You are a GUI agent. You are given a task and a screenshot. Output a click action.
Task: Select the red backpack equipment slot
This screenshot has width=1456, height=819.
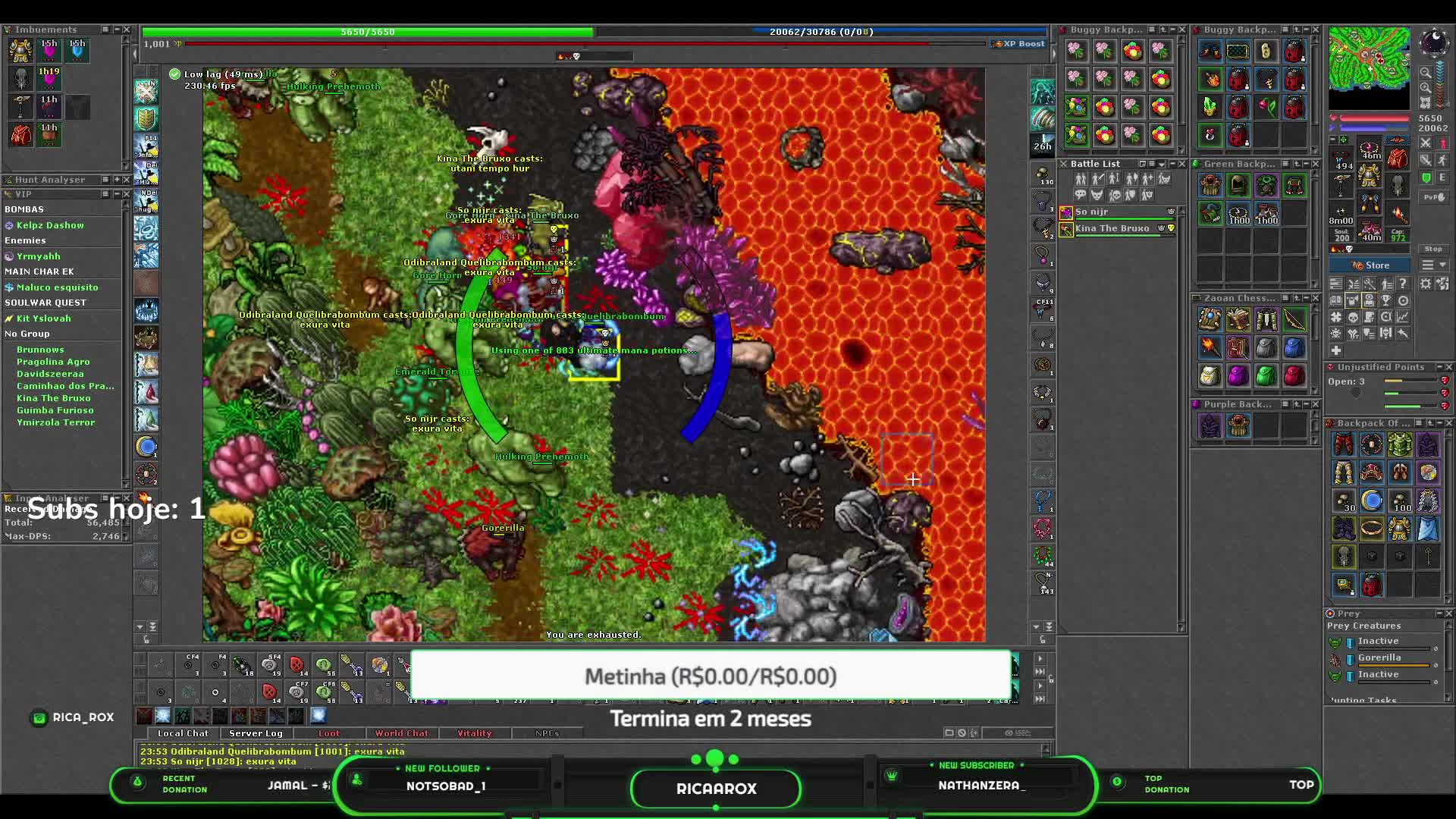1398,158
